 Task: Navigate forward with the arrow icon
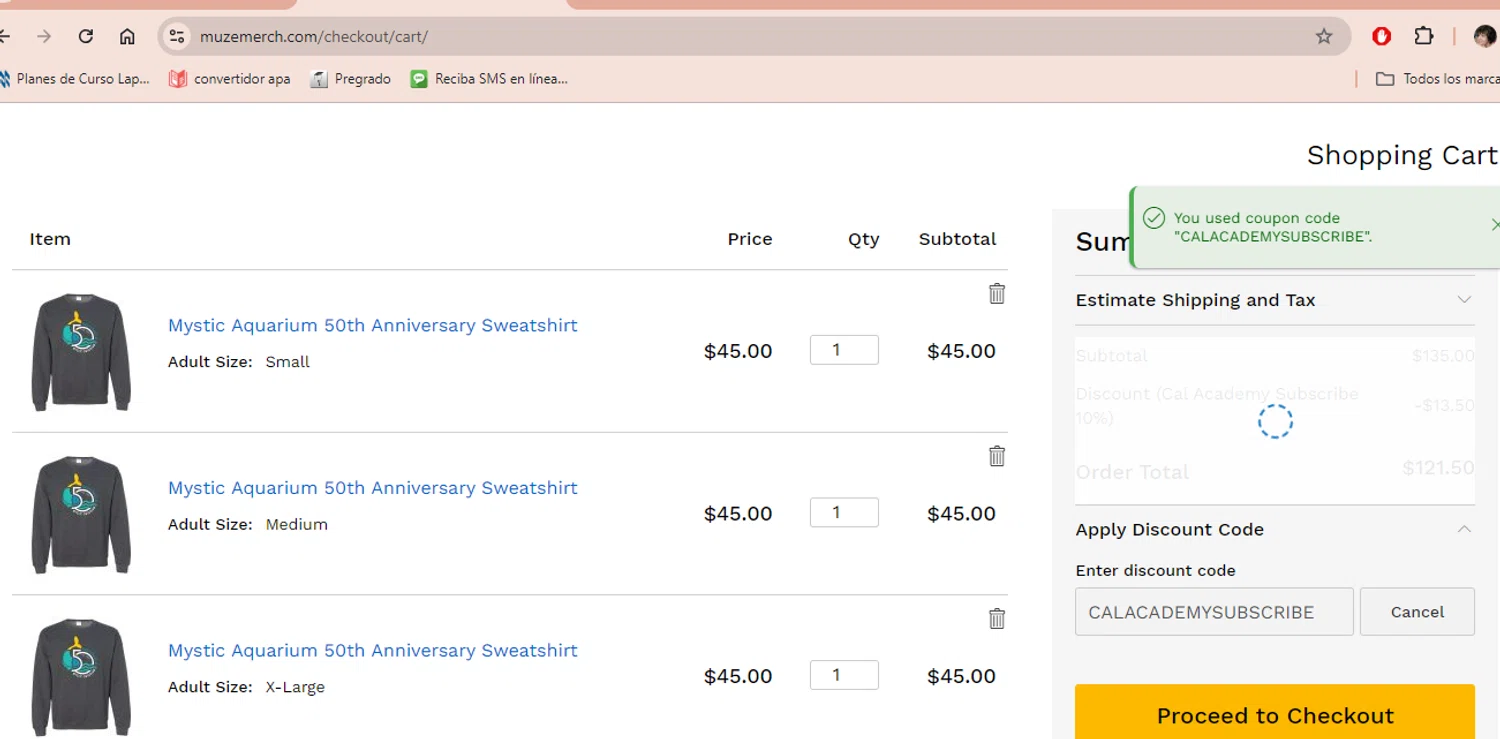click(44, 36)
